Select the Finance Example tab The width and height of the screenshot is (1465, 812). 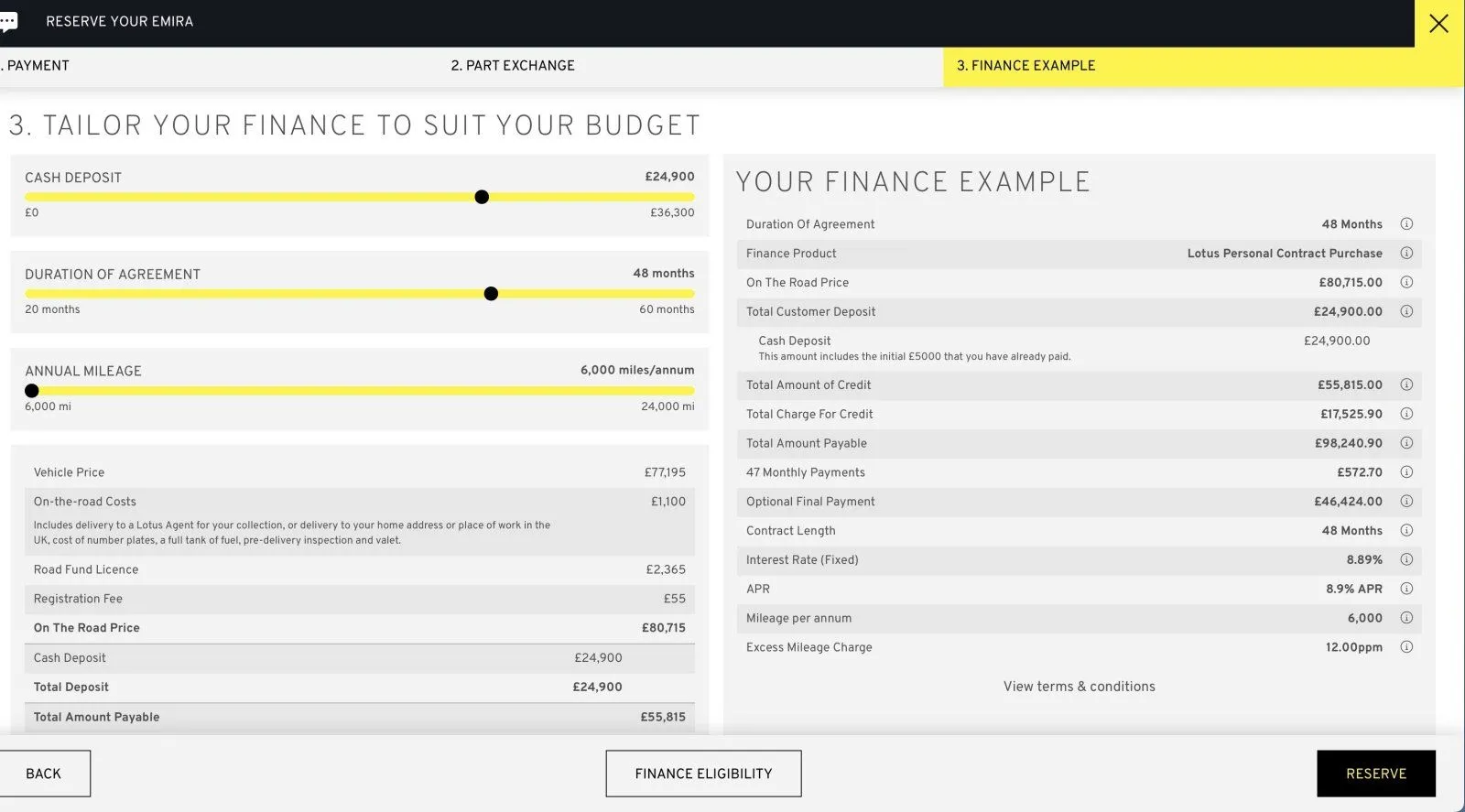click(1025, 66)
